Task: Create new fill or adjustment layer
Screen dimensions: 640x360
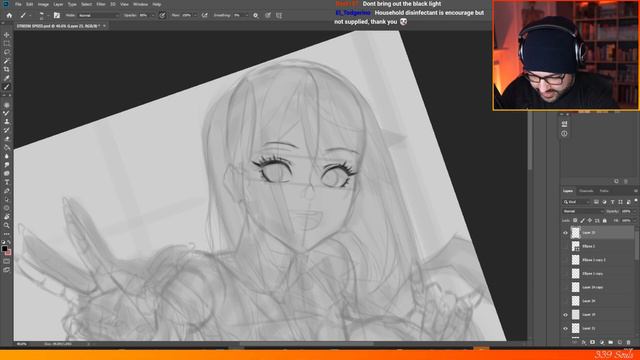Action: click(x=602, y=342)
